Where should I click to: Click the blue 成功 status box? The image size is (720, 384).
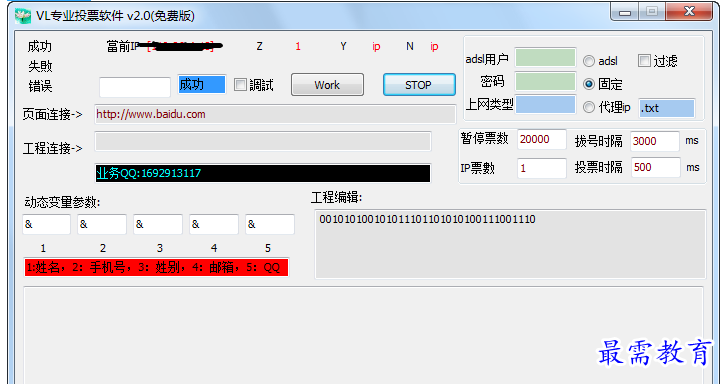[202, 85]
